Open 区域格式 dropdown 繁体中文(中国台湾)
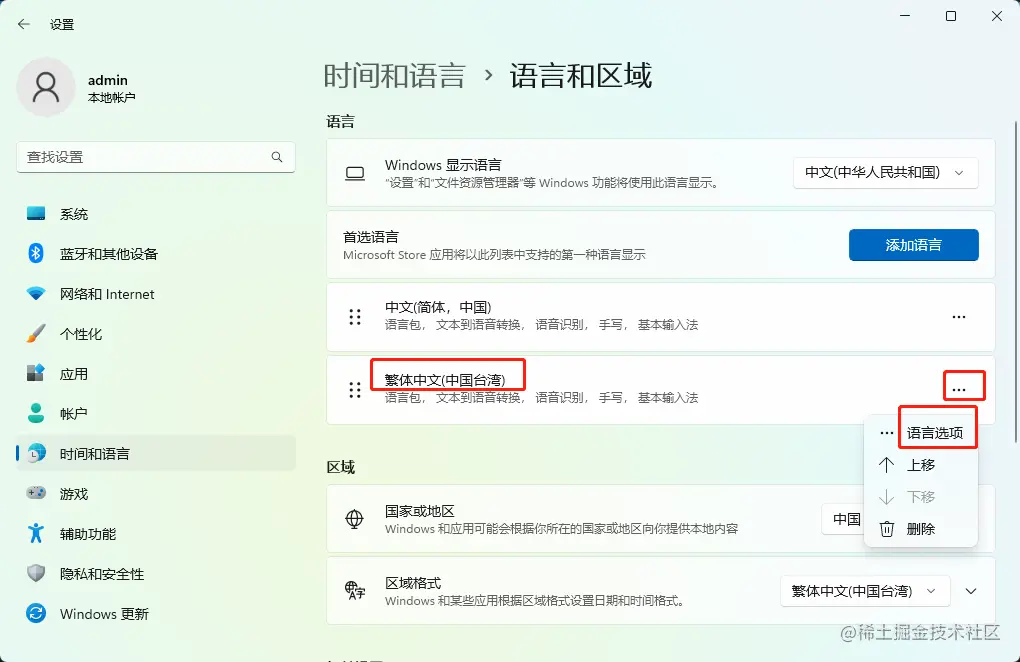 tap(865, 591)
